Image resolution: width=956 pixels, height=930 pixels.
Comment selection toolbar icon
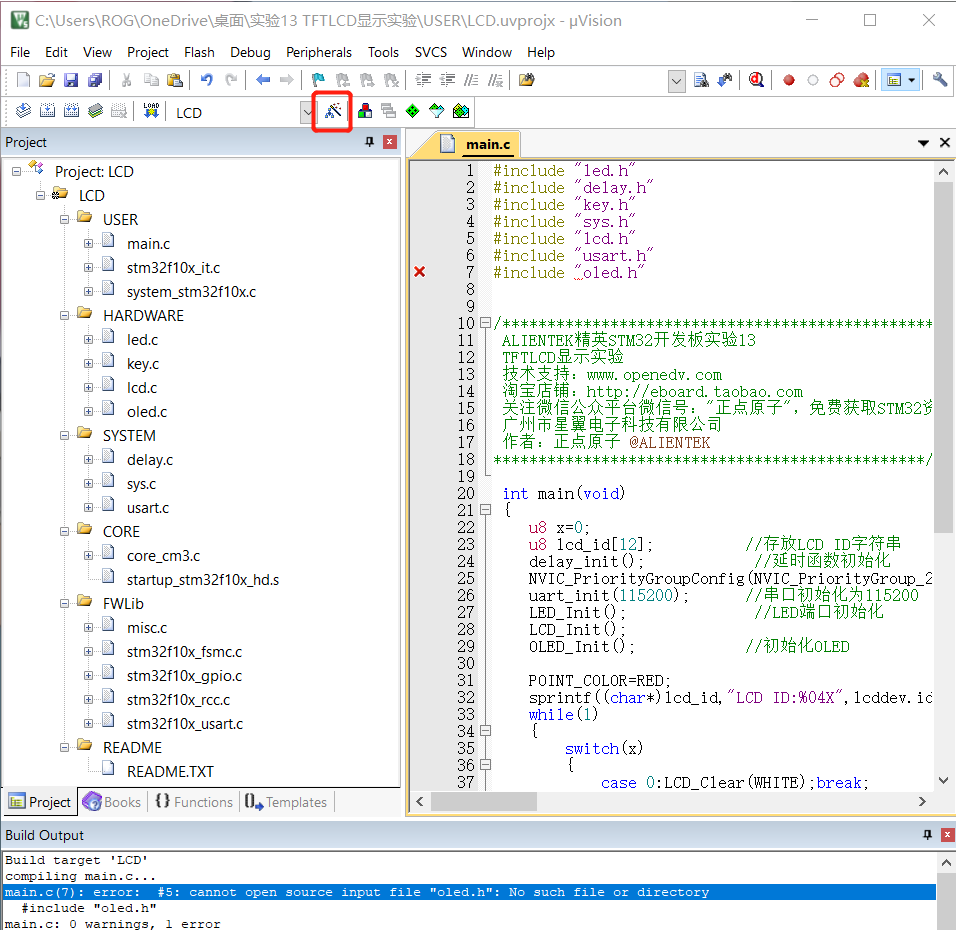click(471, 80)
